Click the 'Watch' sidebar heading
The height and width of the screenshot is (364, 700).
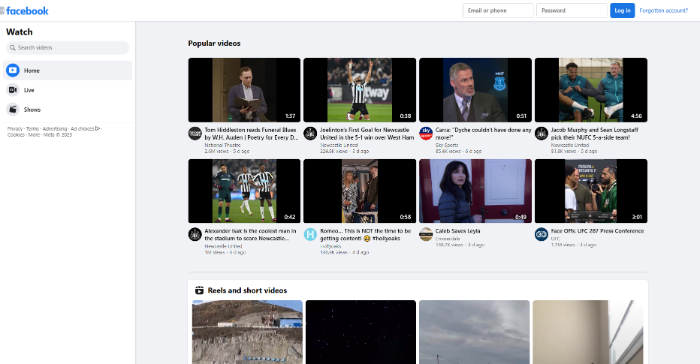tap(19, 32)
